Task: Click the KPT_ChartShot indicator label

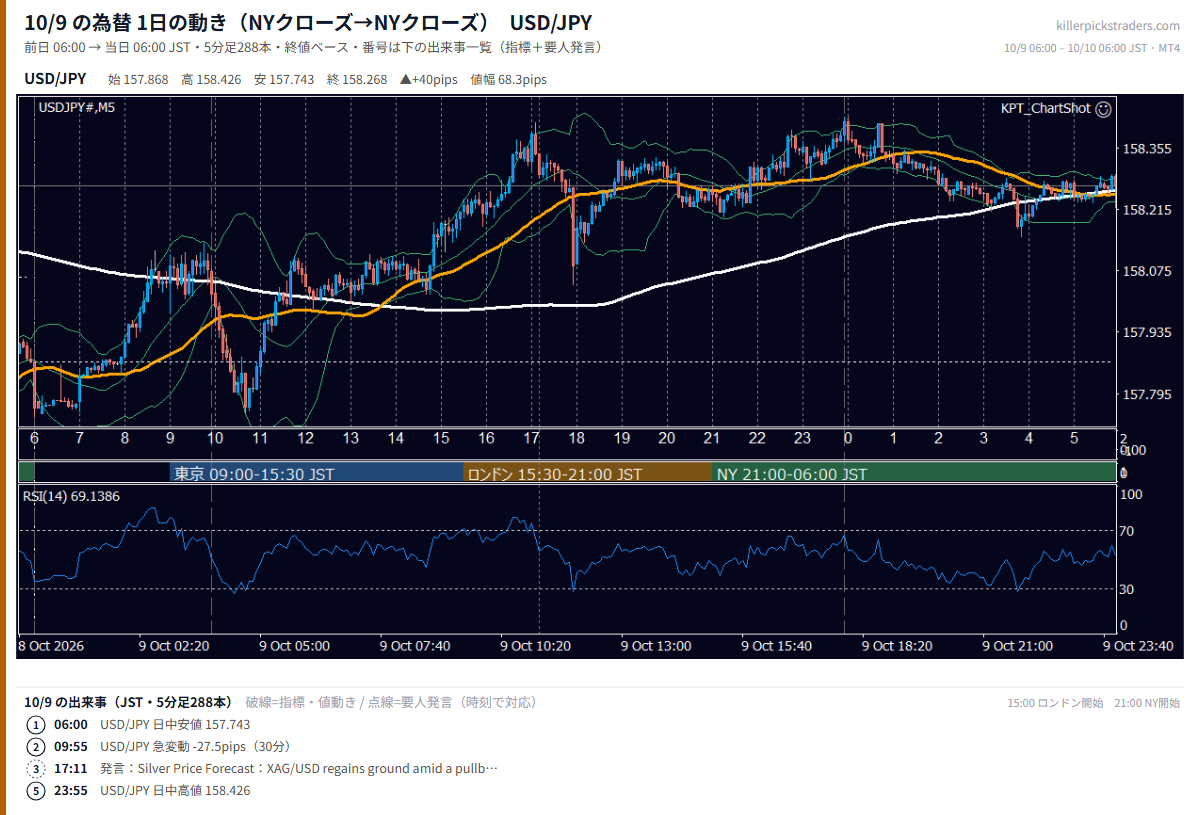Action: pyautogui.click(x=1045, y=109)
